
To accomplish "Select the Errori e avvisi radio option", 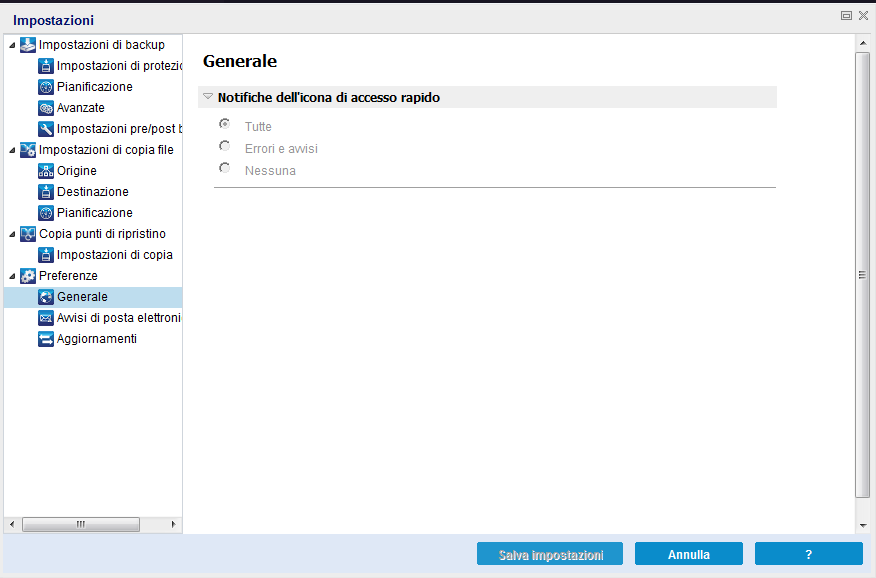I will (x=225, y=146).
